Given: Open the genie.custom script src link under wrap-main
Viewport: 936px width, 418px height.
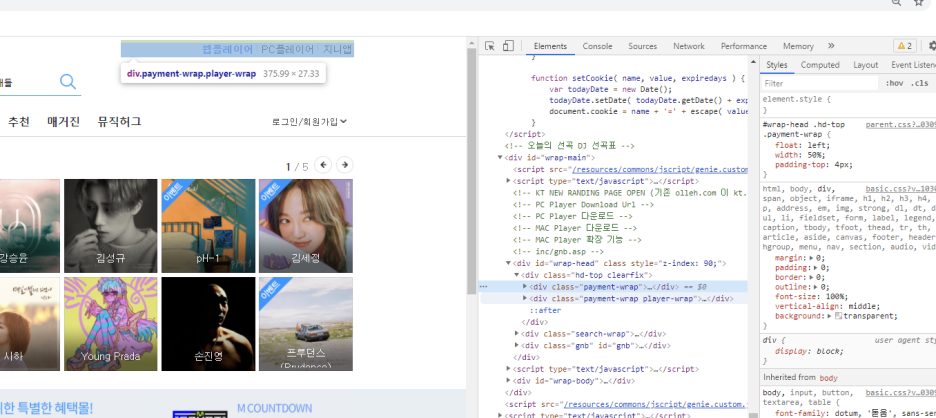Looking at the screenshot, I should coord(660,170).
